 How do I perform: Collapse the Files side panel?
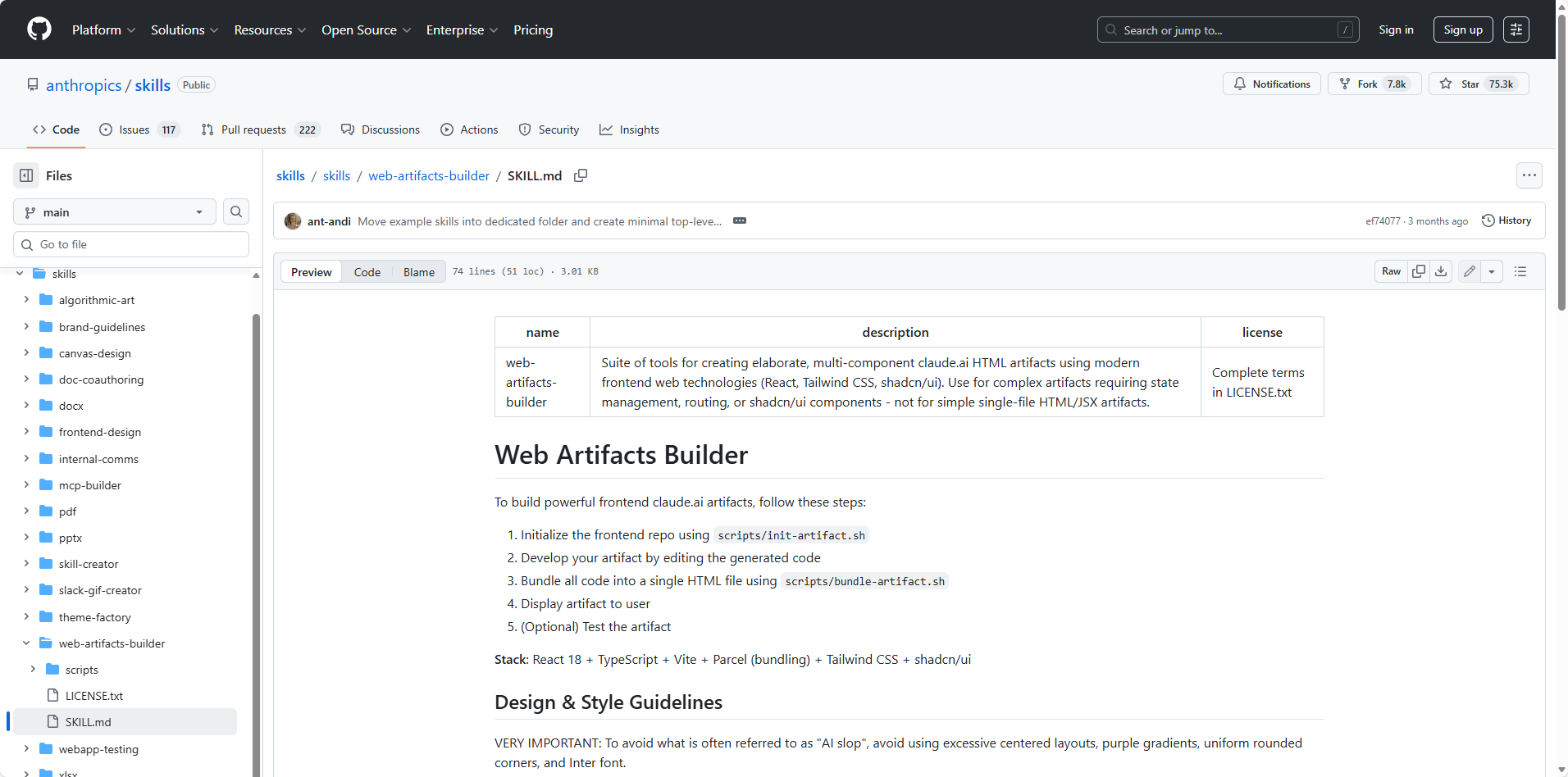pyautogui.click(x=26, y=175)
